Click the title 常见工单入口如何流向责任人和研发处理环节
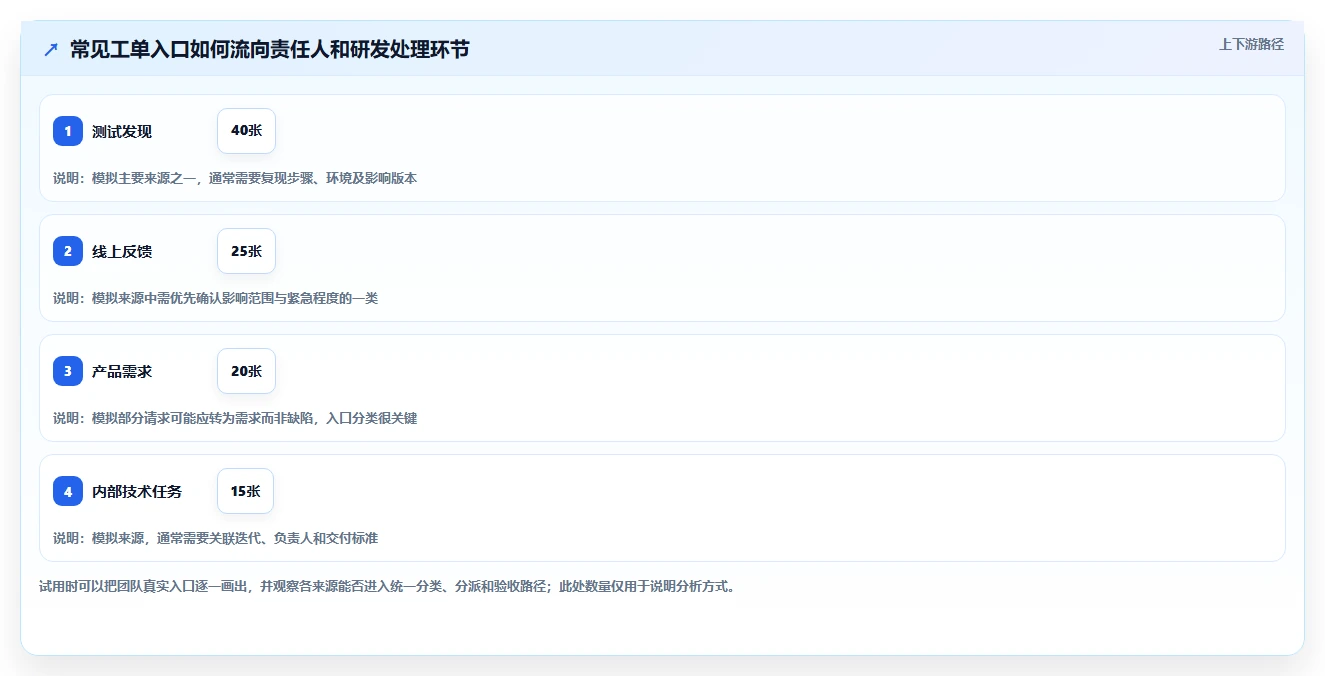This screenshot has height=676, width=1325. coord(270,49)
